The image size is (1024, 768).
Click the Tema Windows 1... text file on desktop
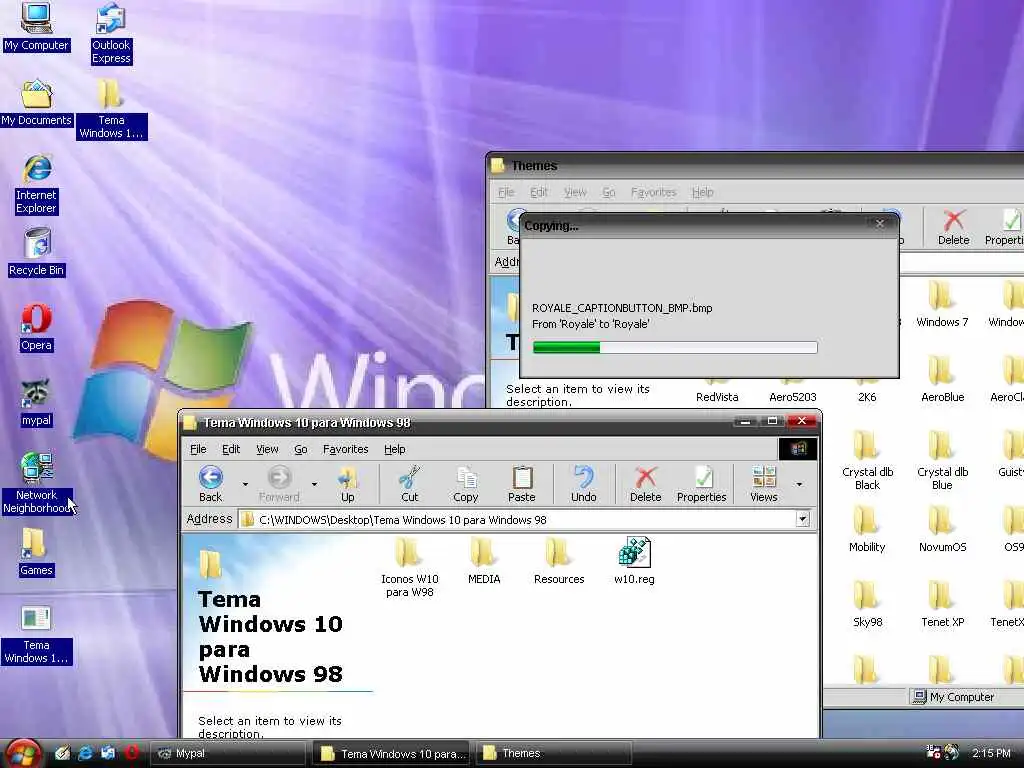[x=36, y=634]
